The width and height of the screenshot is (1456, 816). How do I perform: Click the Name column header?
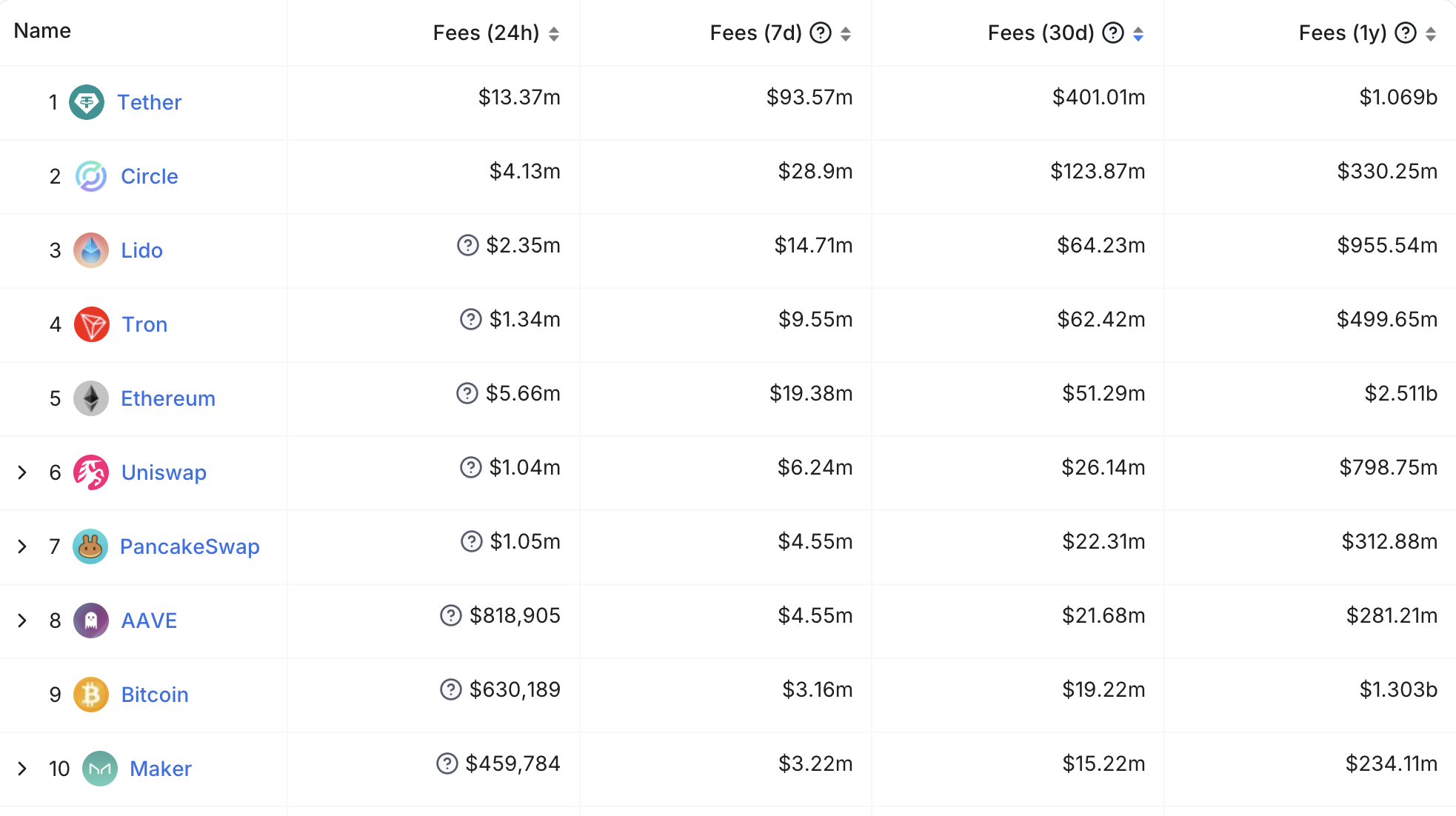[42, 31]
